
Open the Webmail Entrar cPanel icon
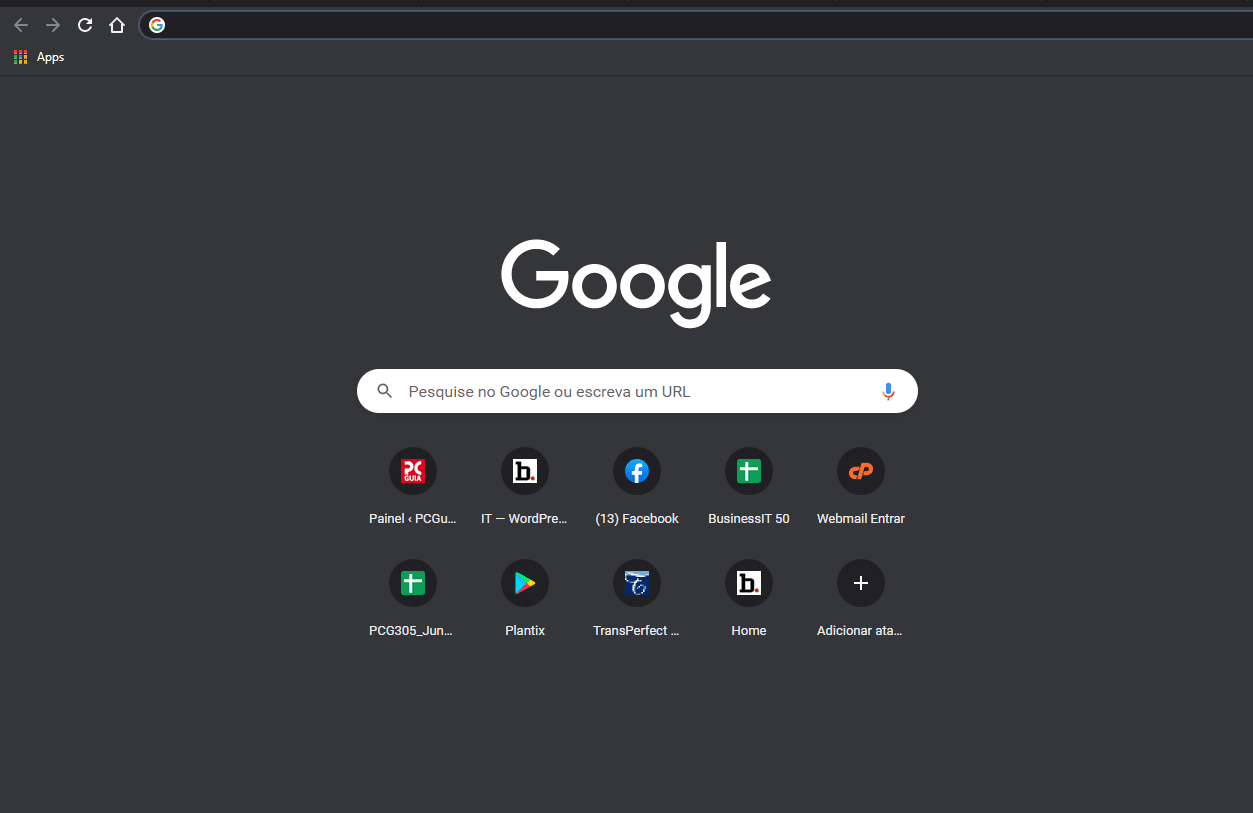click(x=861, y=471)
